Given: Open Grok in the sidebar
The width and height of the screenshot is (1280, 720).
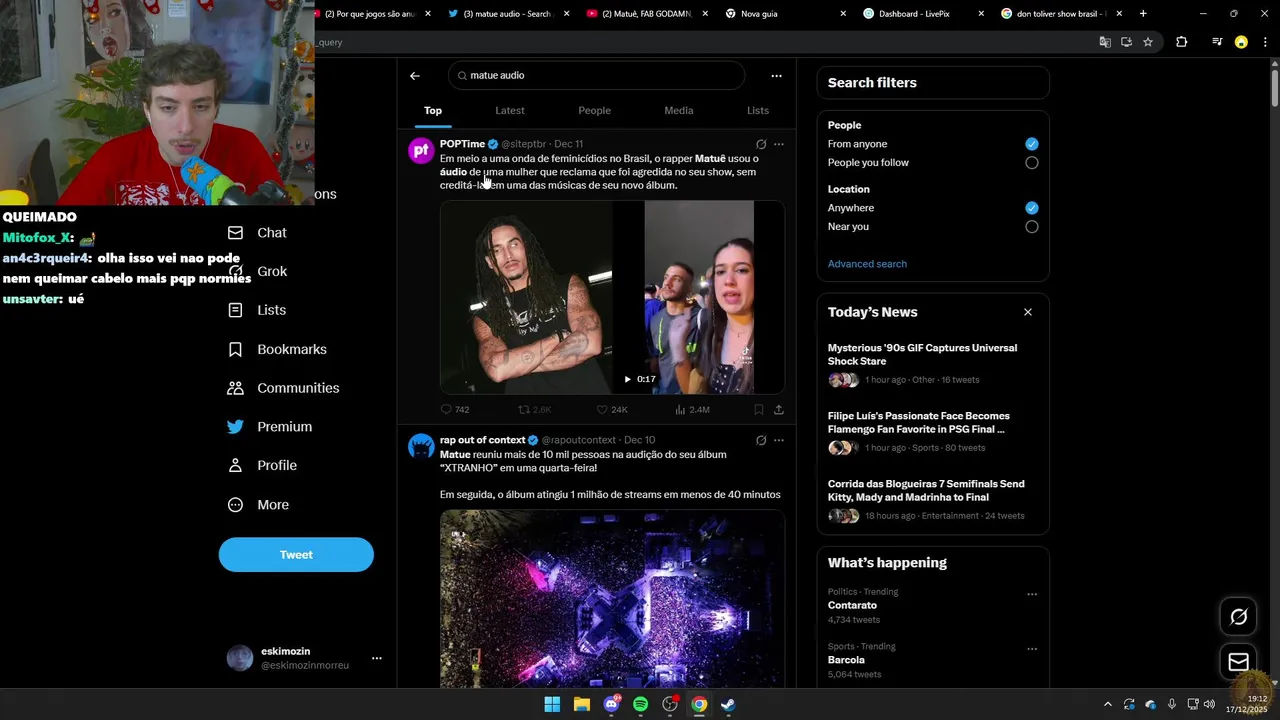Looking at the screenshot, I should click(257, 272).
